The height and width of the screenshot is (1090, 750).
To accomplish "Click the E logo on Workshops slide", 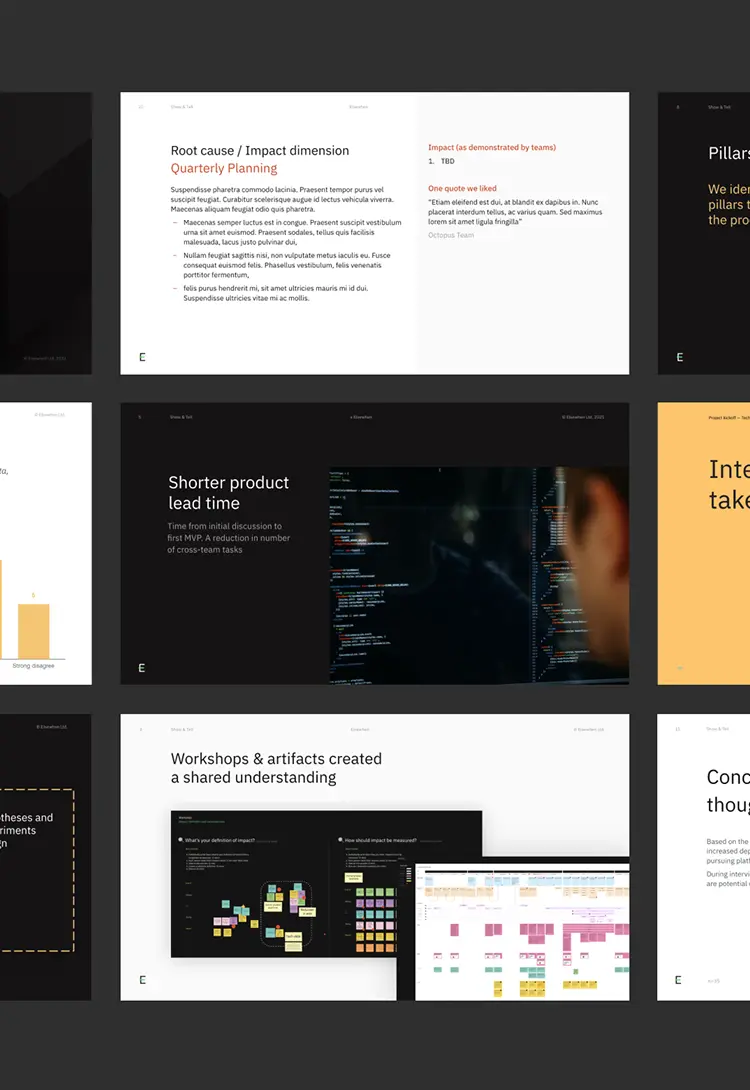I will click(x=142, y=979).
